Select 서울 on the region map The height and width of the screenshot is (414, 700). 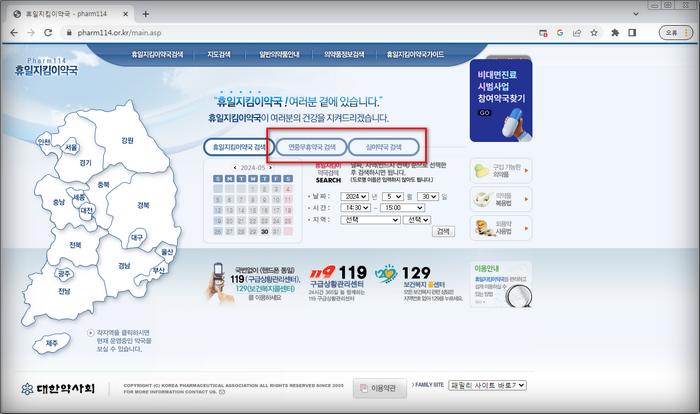tap(71, 147)
